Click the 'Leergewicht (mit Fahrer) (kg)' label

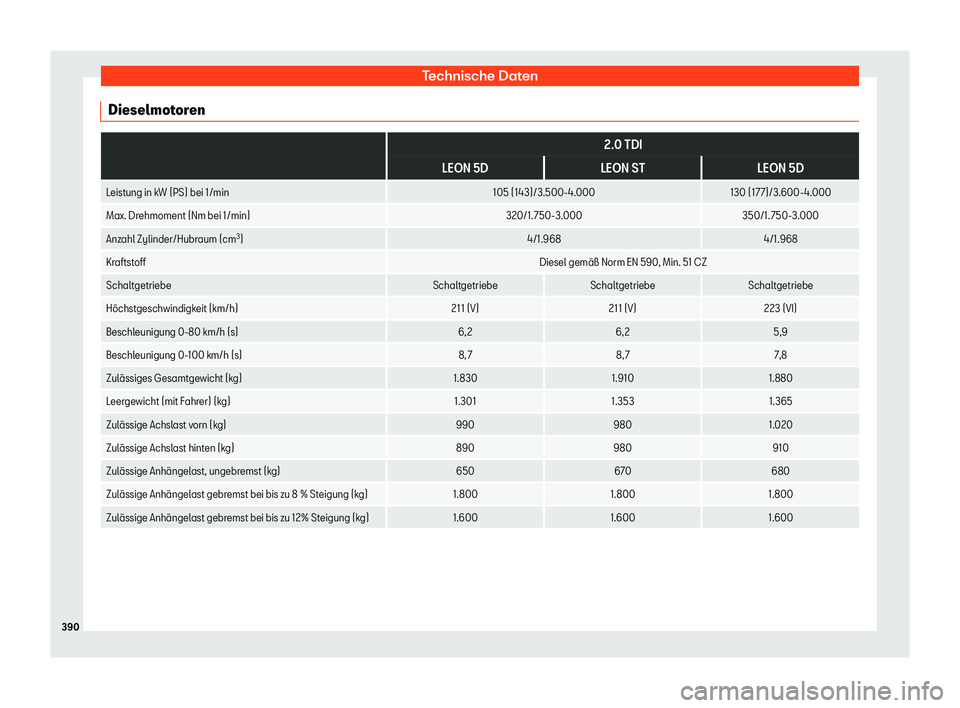coord(168,402)
